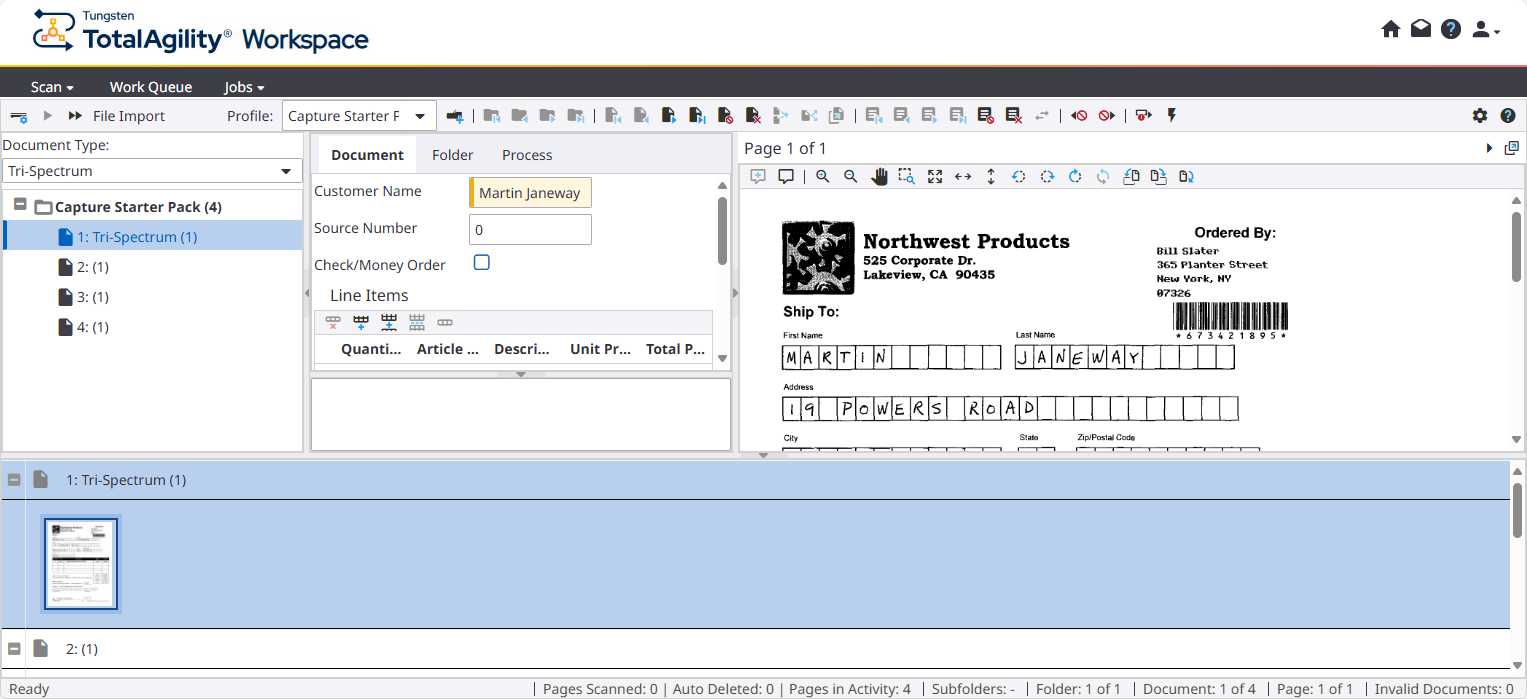Select the Tri-Spectrum page thumbnail

click(81, 564)
